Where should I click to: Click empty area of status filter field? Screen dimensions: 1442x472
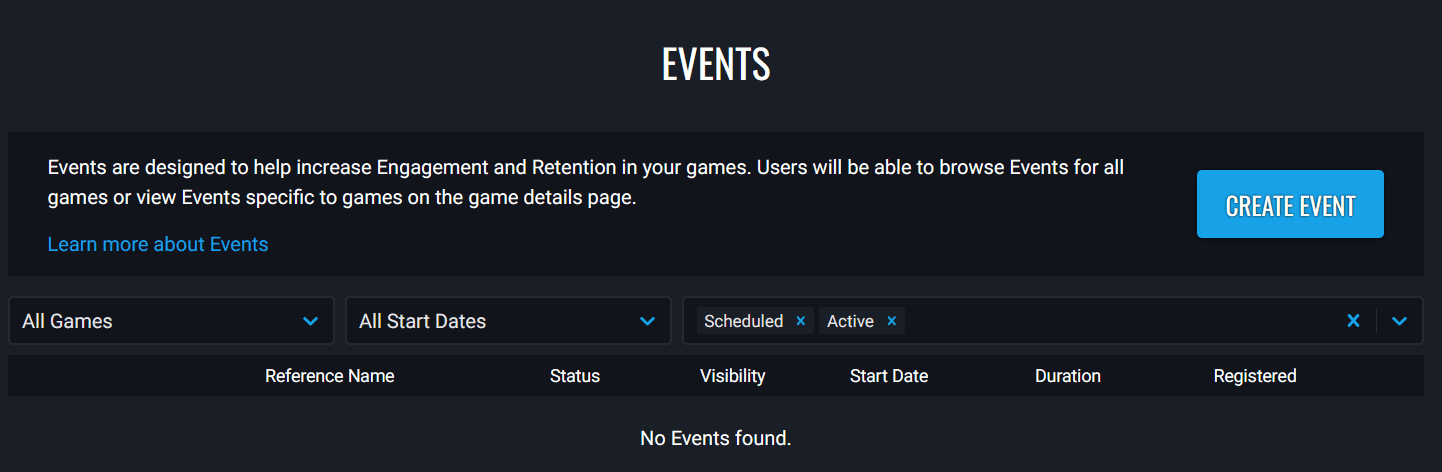pos(1120,321)
